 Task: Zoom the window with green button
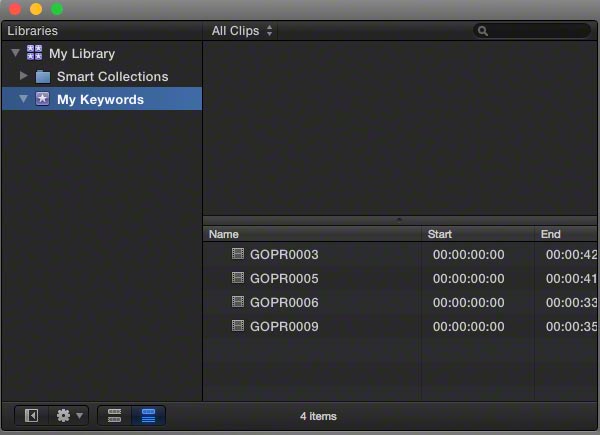coord(57,9)
